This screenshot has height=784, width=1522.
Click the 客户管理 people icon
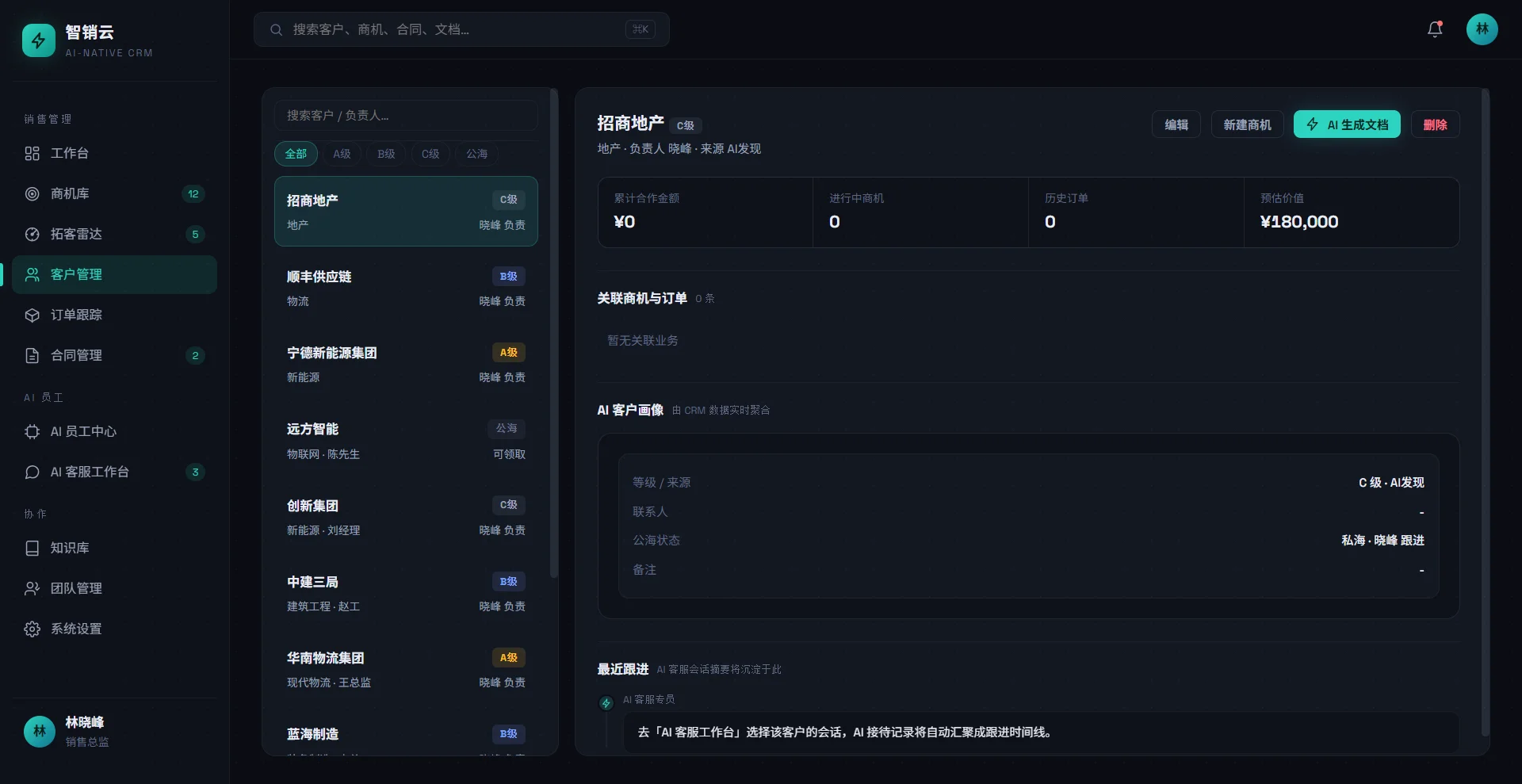click(32, 274)
